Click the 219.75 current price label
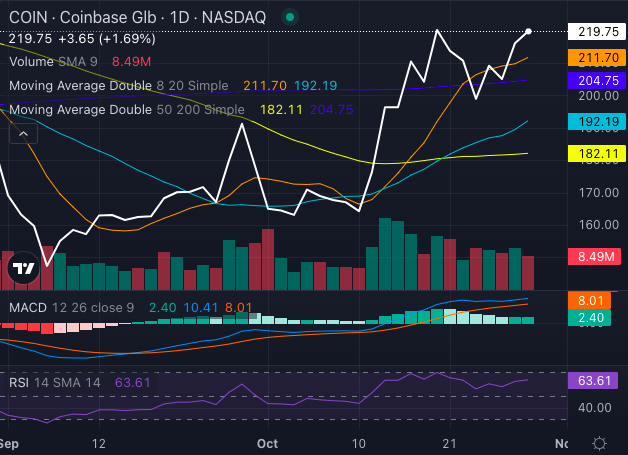The image size is (628, 455). pyautogui.click(x=596, y=32)
